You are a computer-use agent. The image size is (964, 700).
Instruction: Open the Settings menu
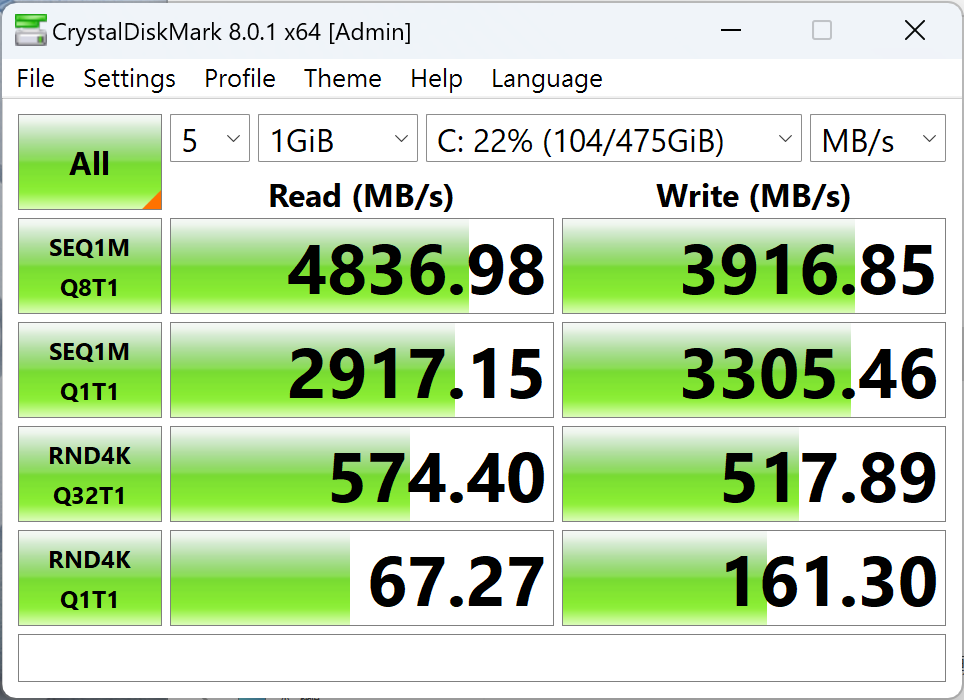(129, 79)
